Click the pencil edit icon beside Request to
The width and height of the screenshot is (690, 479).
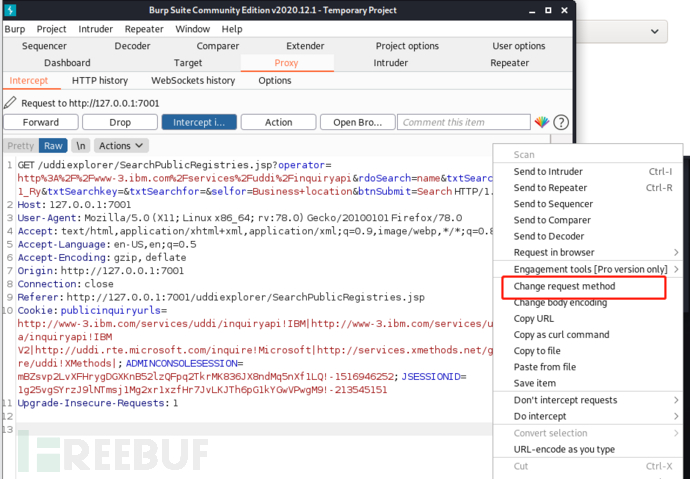point(10,103)
